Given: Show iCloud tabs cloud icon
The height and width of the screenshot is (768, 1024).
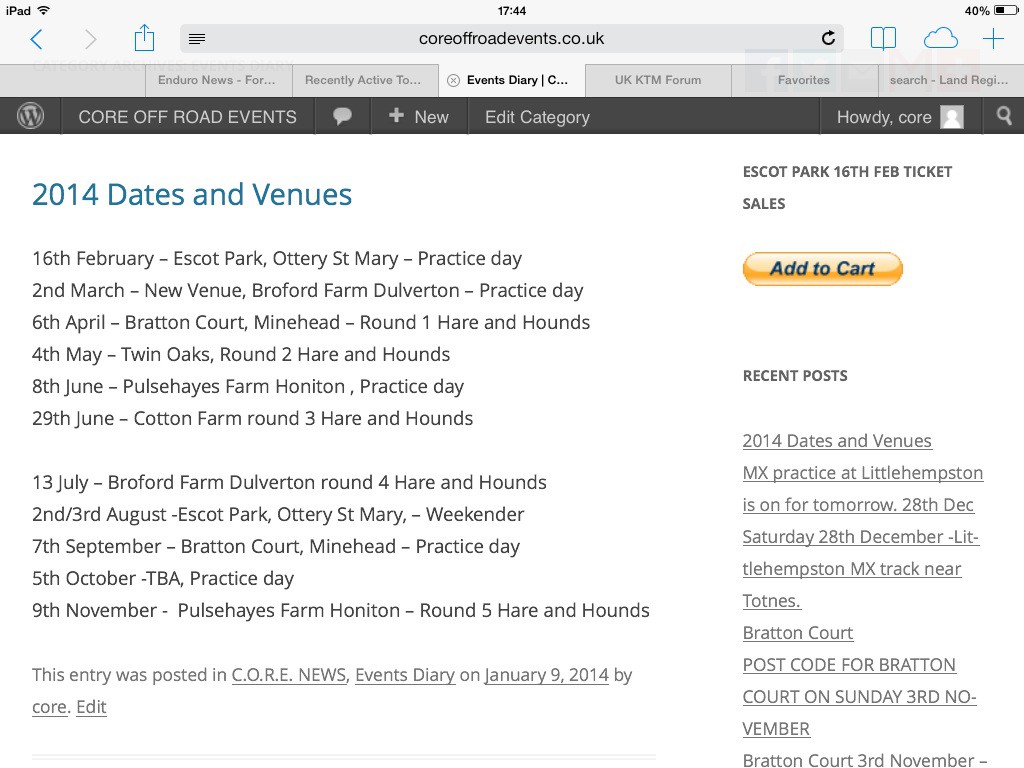Looking at the screenshot, I should (940, 39).
